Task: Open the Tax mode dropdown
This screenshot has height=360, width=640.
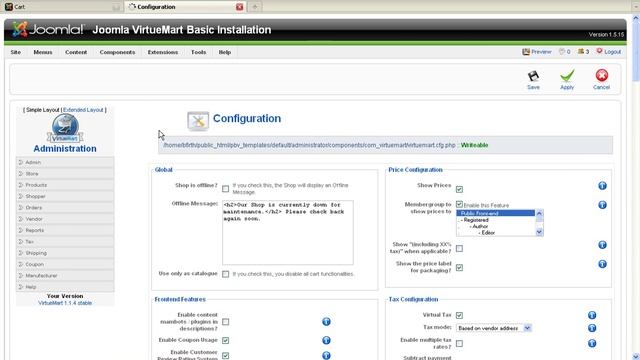Action: (494, 328)
